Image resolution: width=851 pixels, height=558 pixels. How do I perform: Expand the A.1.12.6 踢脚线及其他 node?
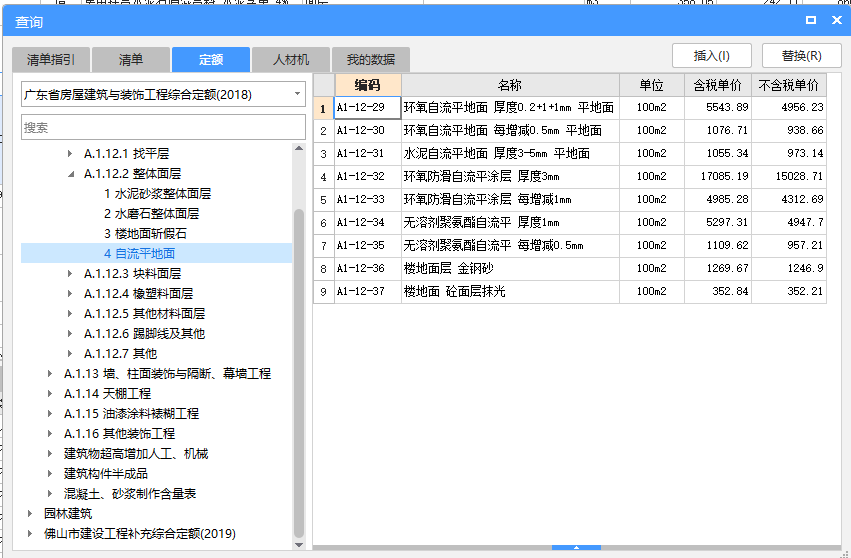70,334
